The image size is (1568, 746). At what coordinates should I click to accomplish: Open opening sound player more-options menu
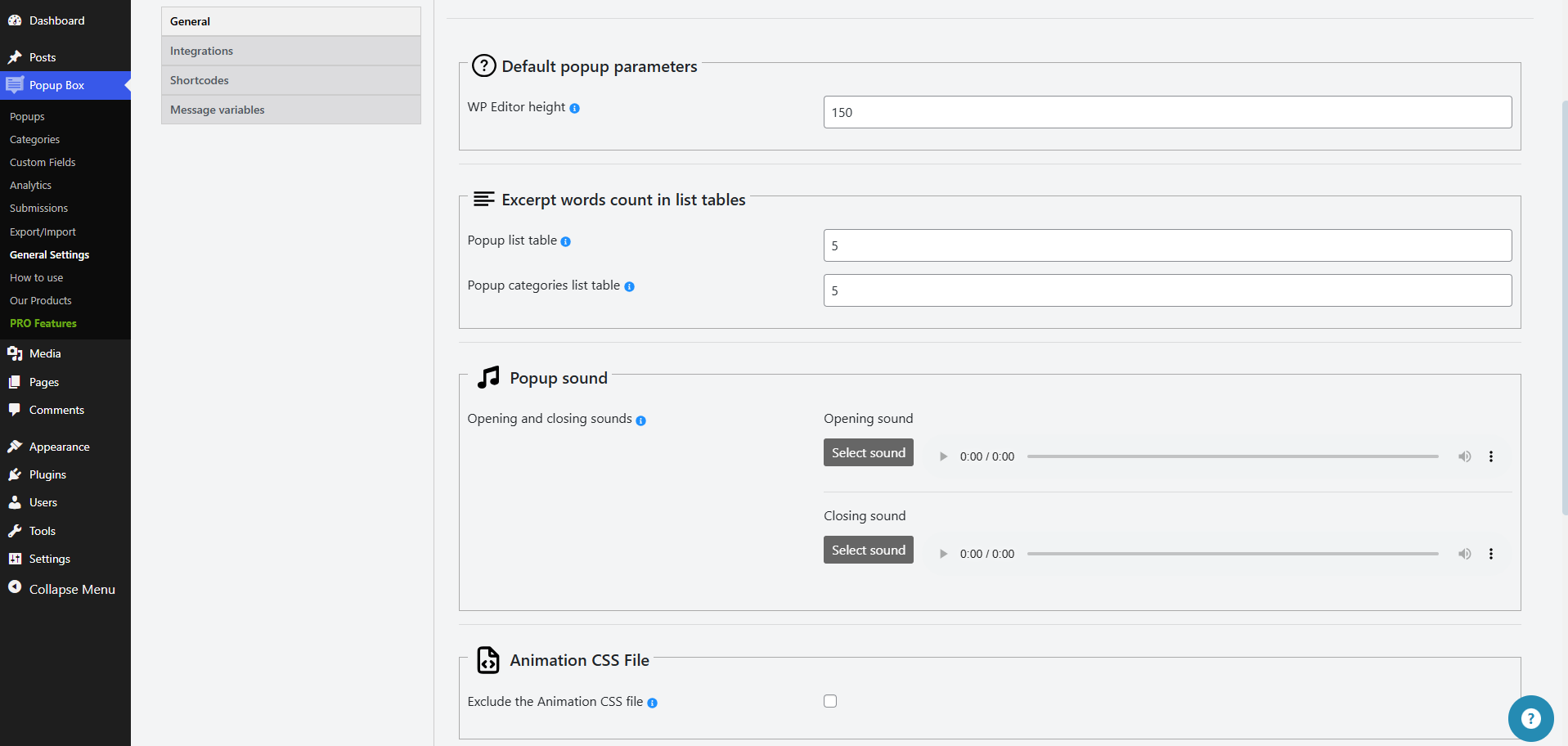click(1491, 456)
